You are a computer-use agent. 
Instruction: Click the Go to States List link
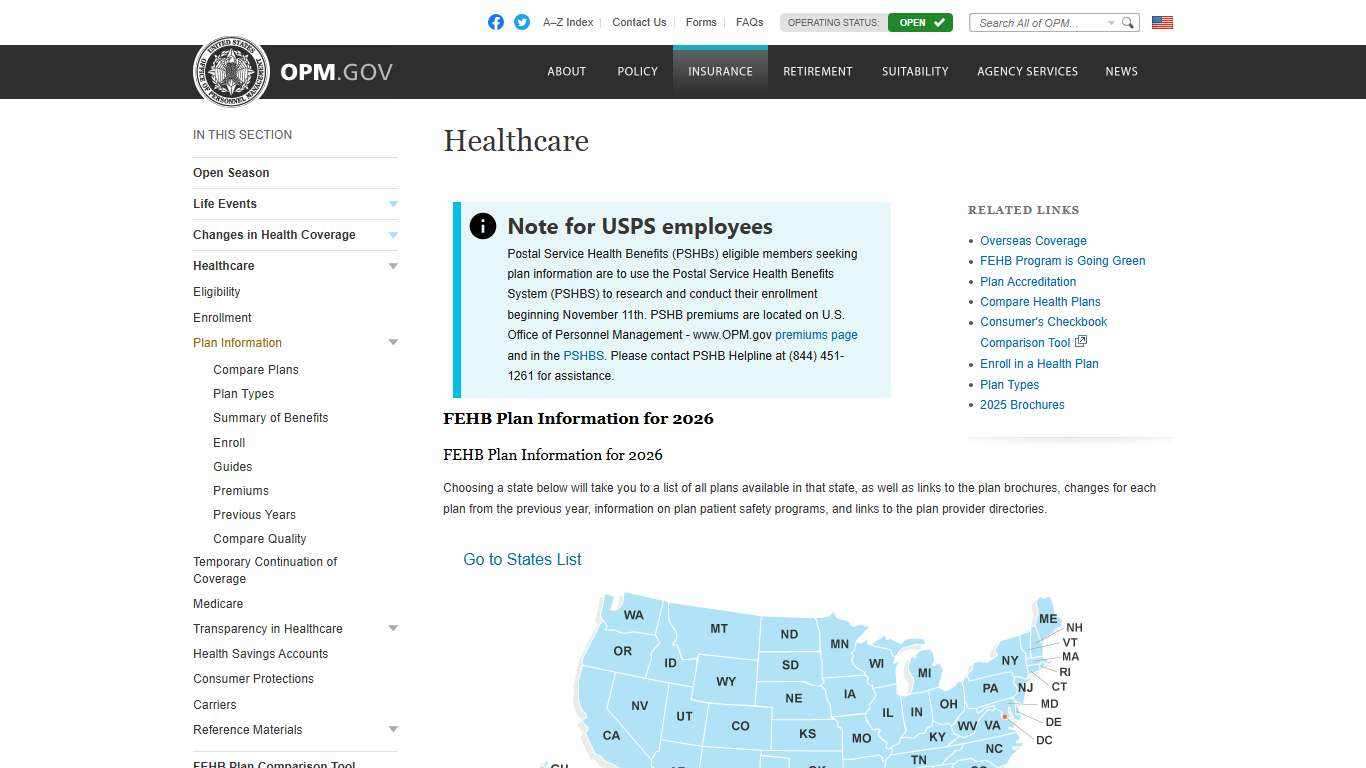(522, 559)
